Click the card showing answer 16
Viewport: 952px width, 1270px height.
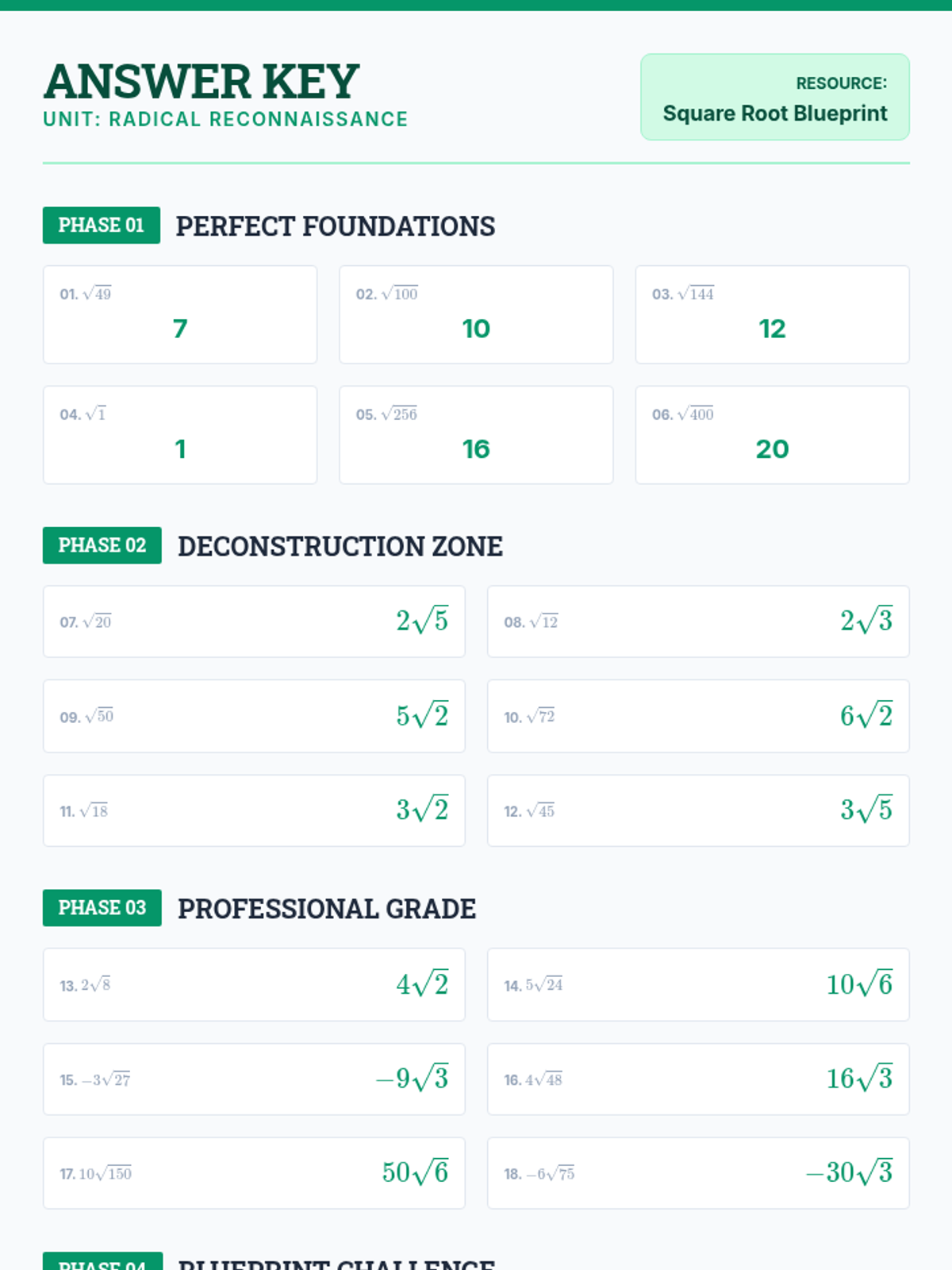pos(476,435)
